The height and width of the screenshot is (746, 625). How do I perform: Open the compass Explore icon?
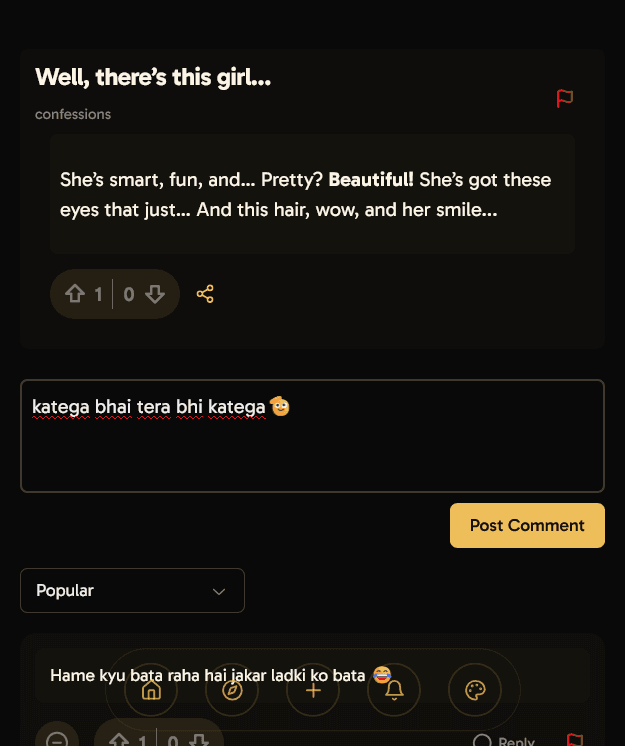(232, 690)
